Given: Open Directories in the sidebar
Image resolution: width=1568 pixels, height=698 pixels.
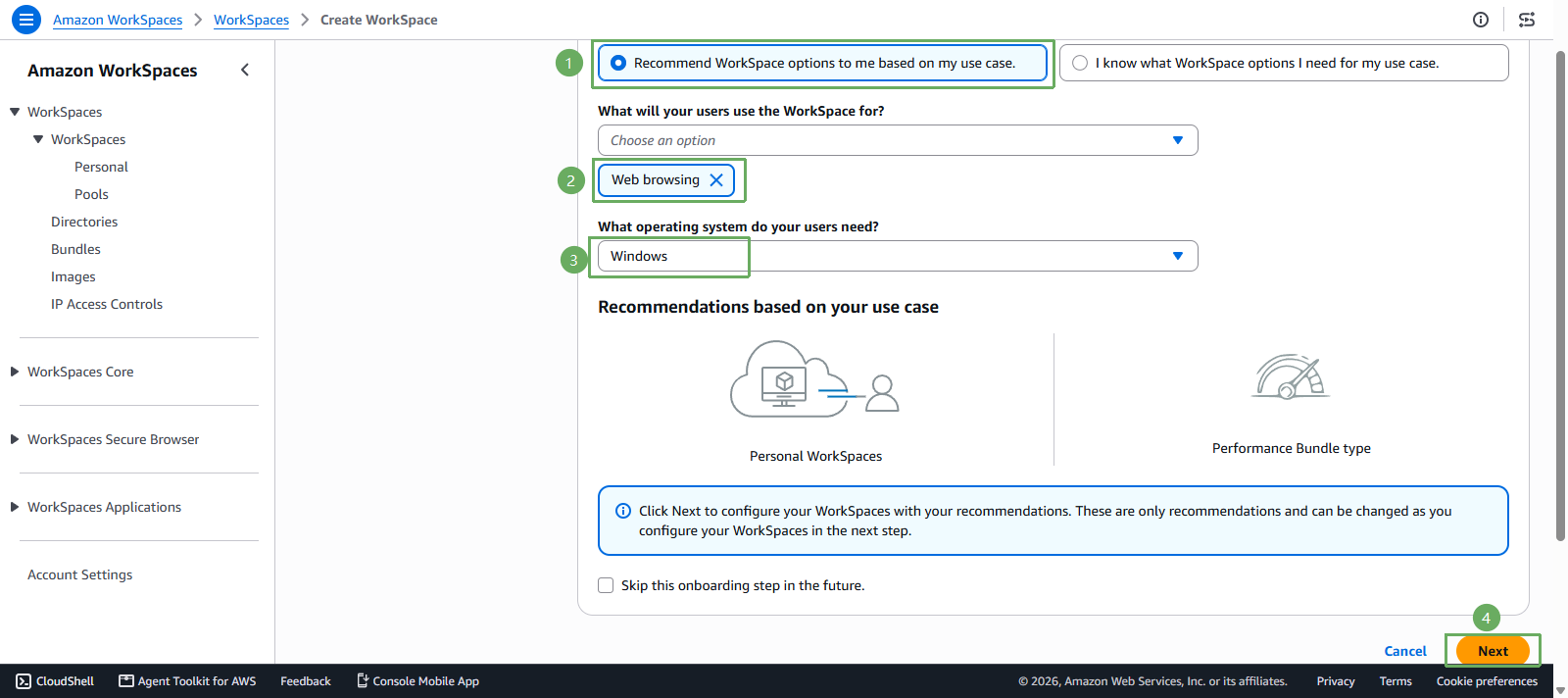Looking at the screenshot, I should coord(84,222).
